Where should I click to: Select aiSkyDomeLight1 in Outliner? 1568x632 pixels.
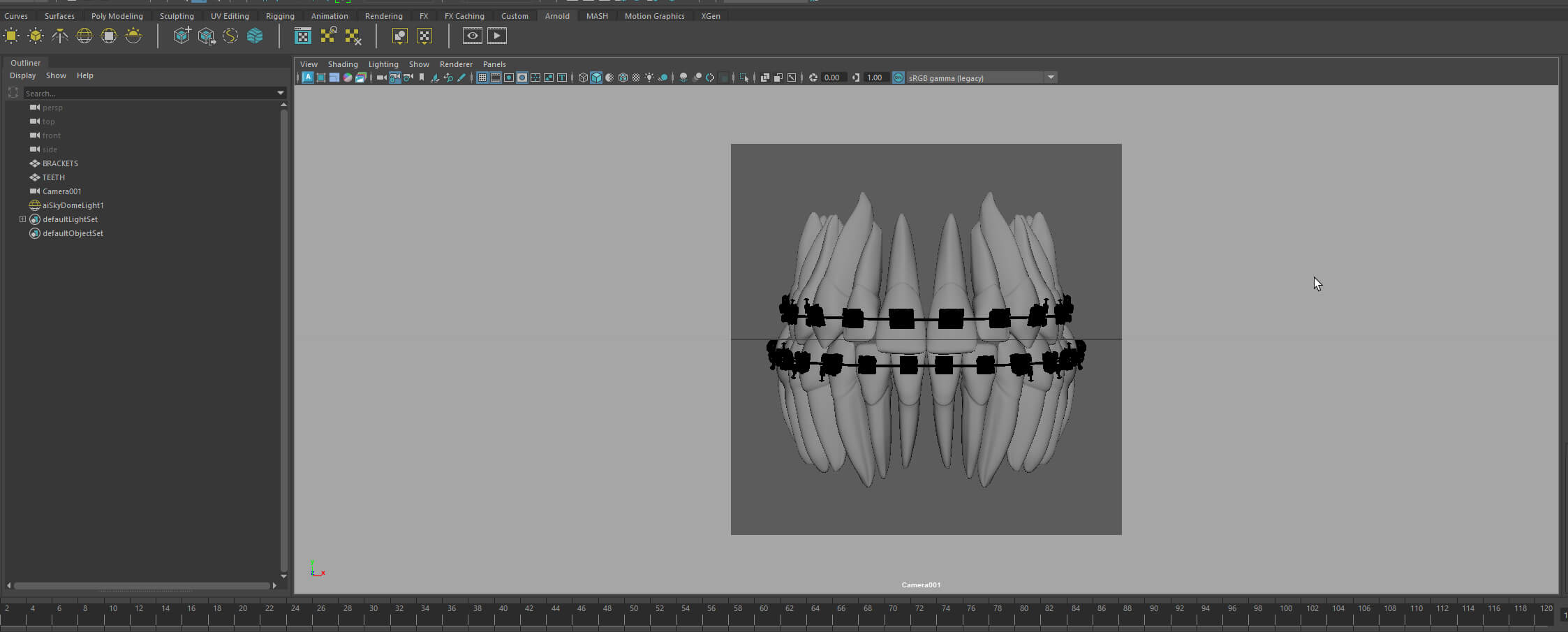(x=73, y=205)
